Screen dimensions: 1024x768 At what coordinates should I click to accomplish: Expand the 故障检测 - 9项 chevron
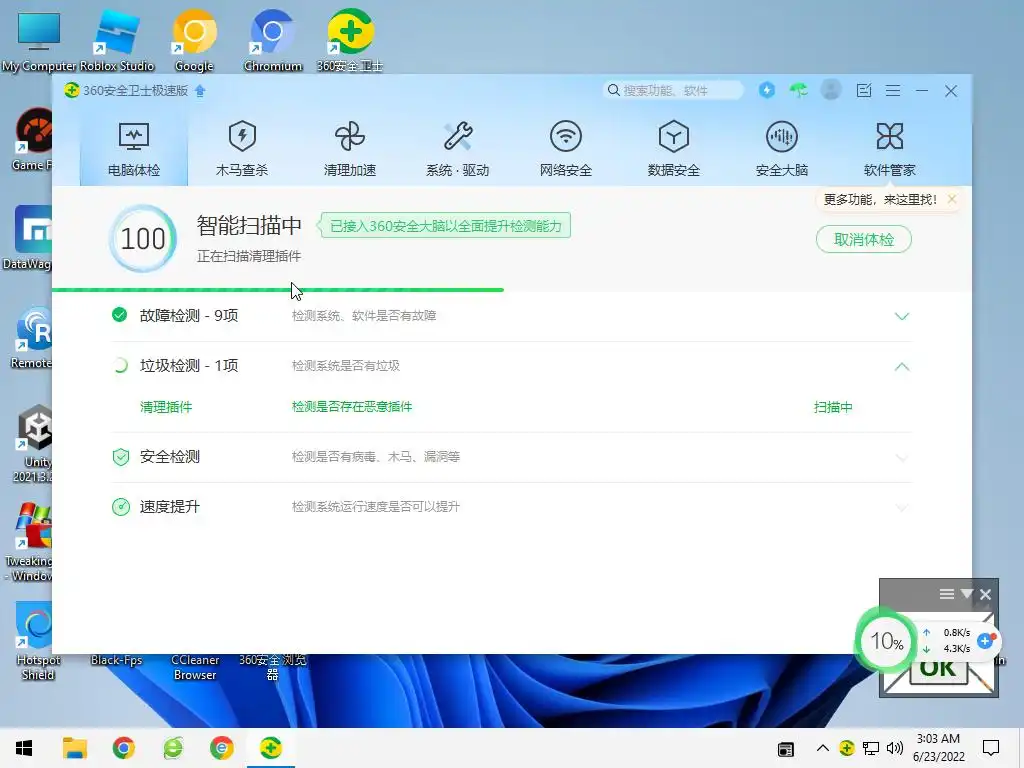901,317
